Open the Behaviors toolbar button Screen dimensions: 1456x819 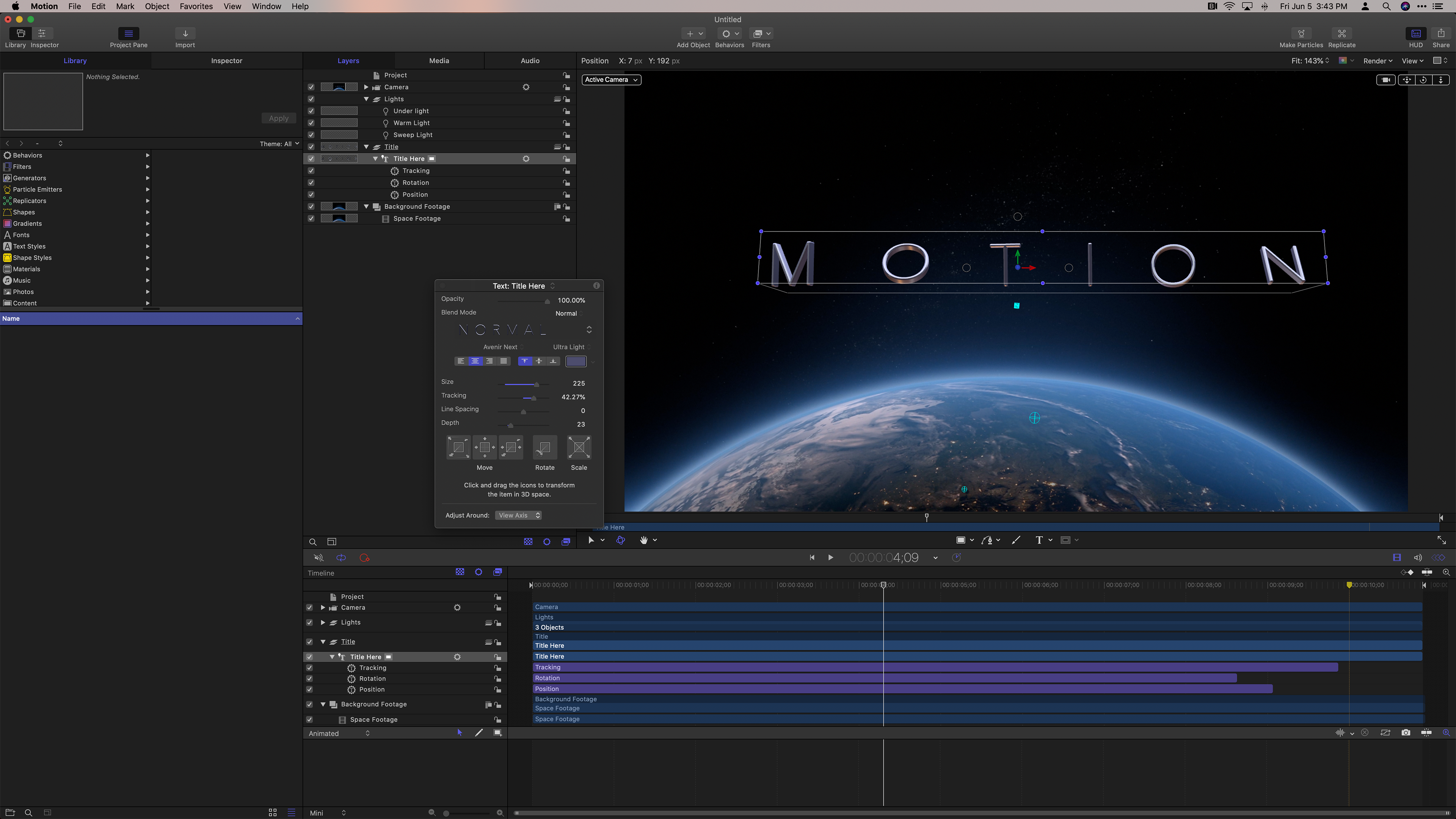730,33
